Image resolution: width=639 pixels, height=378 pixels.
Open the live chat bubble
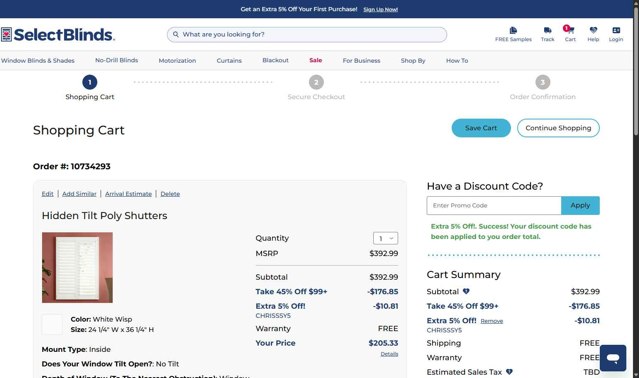(613, 358)
